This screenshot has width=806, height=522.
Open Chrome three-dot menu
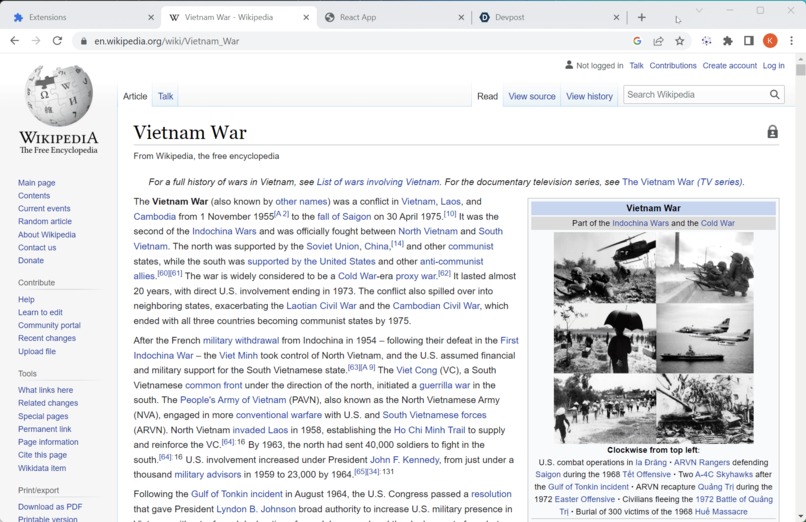(x=791, y=41)
